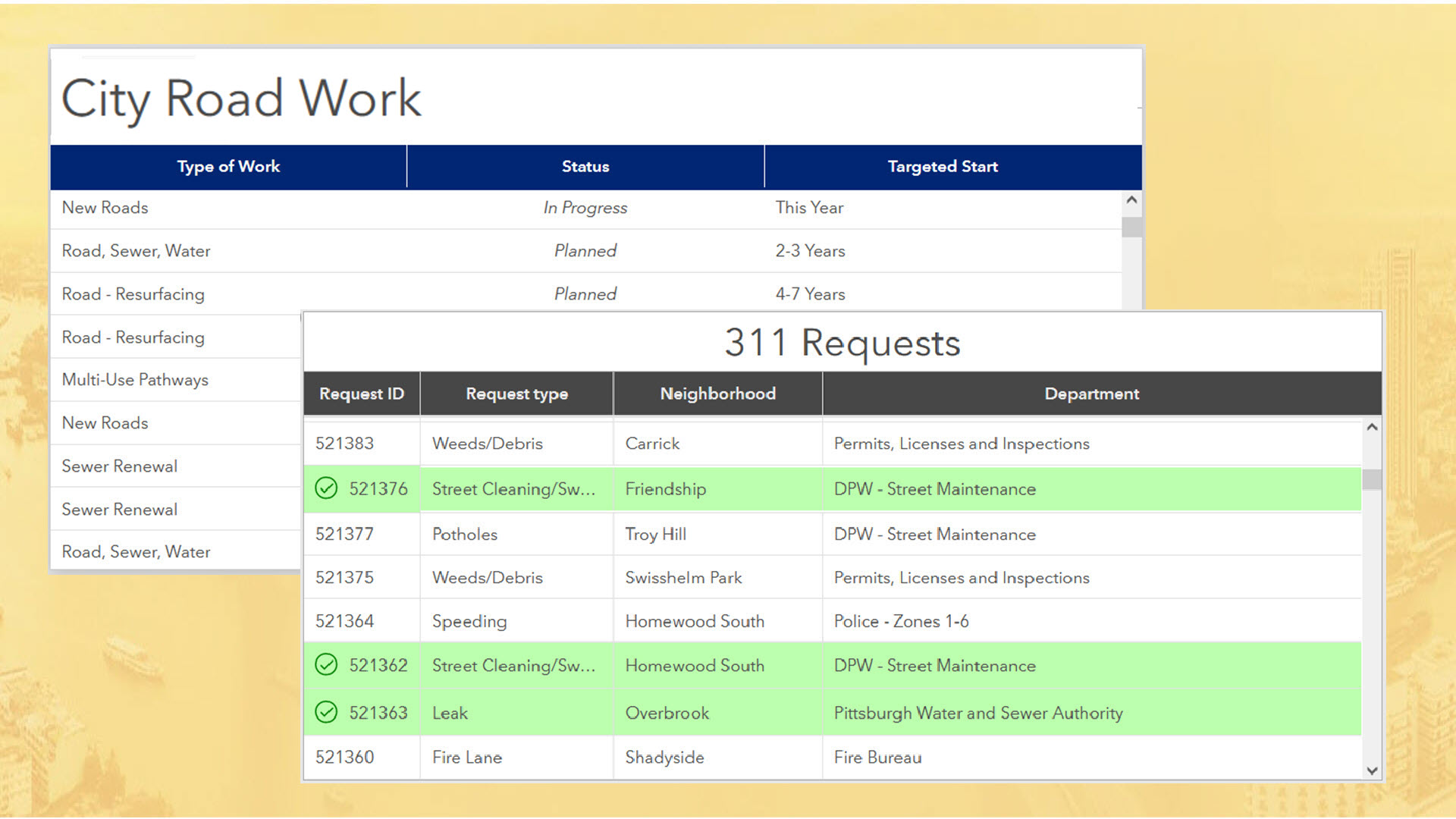Click the scroll-up arrow in 311 Requests table
Screen dimensions: 1456x819
click(x=1371, y=428)
